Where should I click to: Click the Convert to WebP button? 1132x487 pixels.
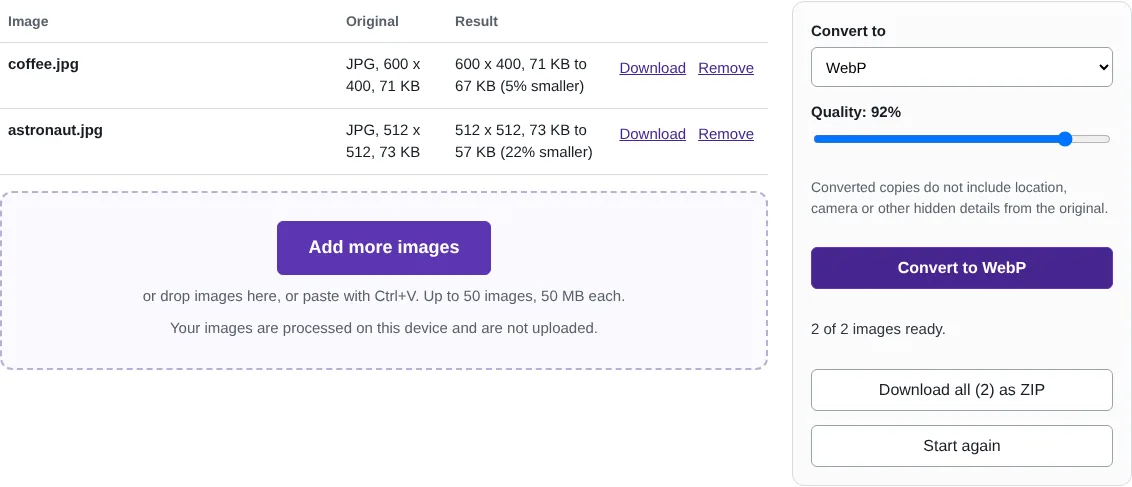click(962, 268)
